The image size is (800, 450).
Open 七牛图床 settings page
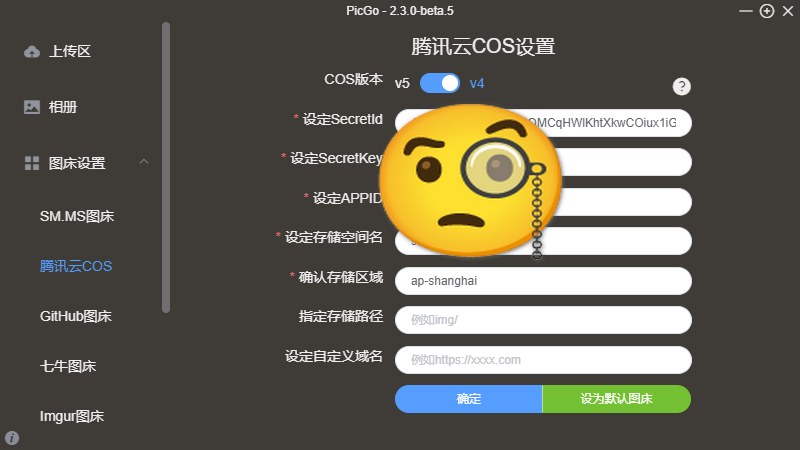click(68, 366)
